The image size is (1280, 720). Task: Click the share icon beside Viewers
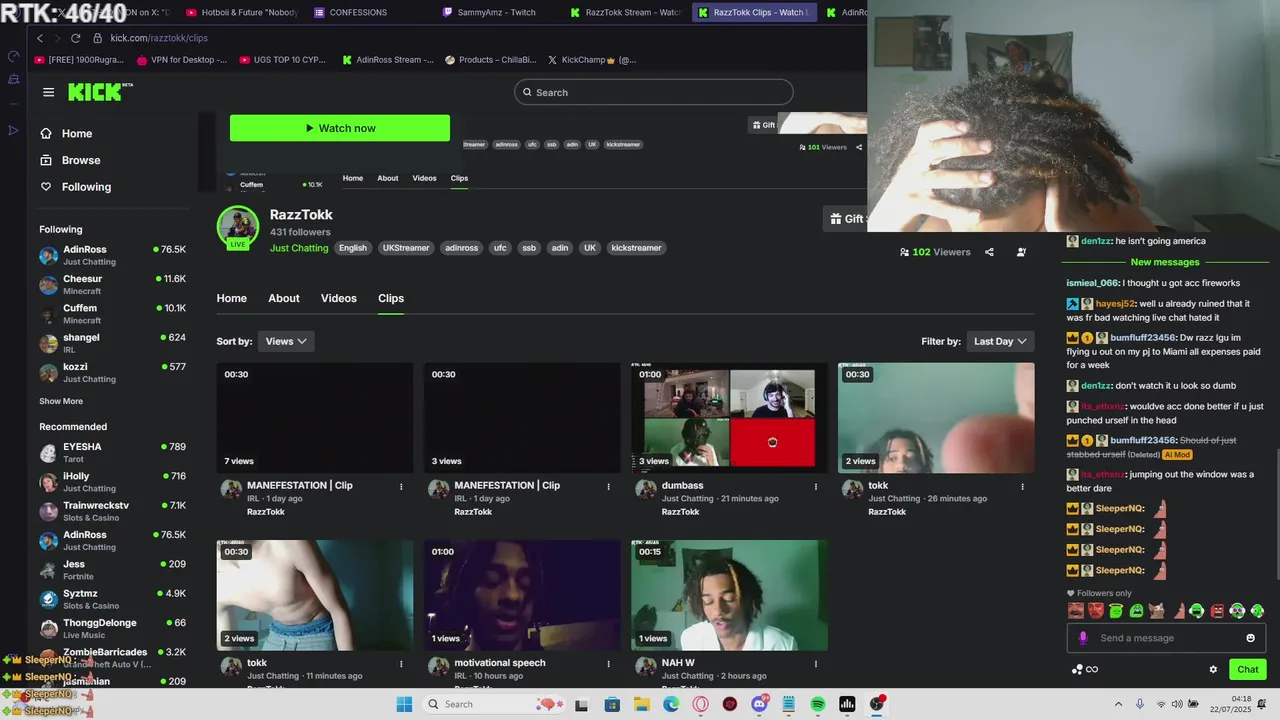pyautogui.click(x=989, y=252)
